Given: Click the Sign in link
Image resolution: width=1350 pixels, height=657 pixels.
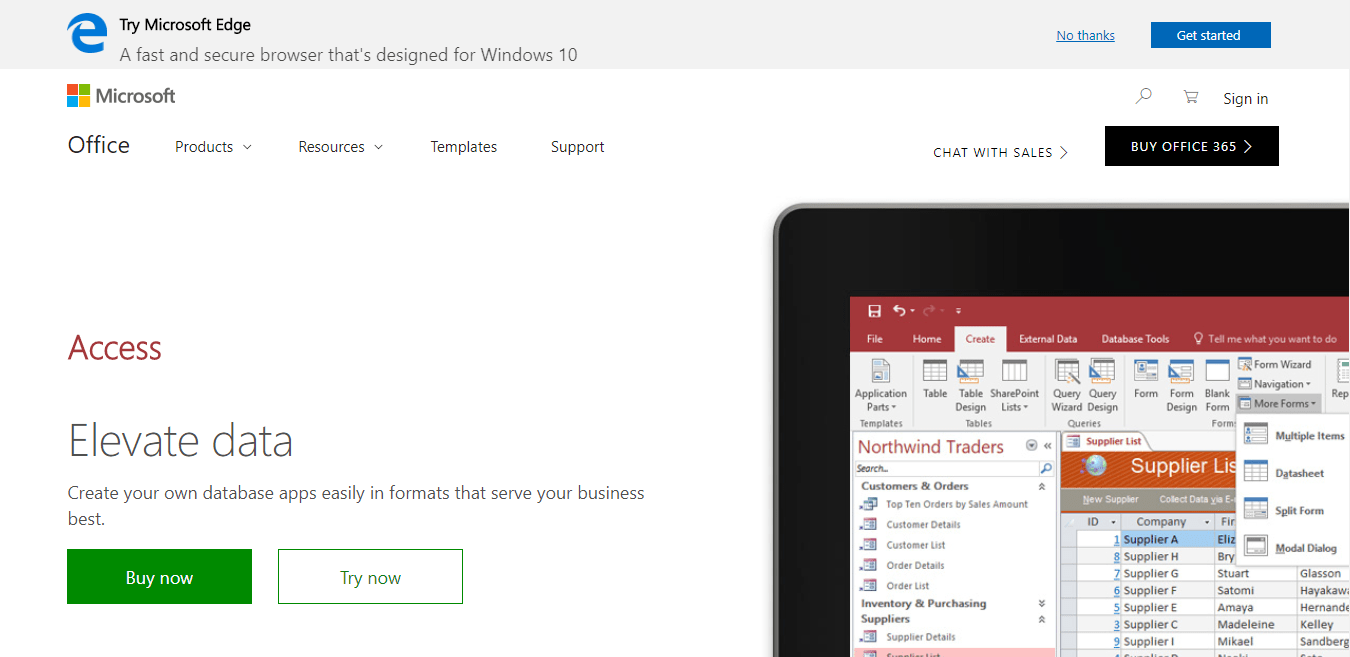Looking at the screenshot, I should [x=1245, y=98].
